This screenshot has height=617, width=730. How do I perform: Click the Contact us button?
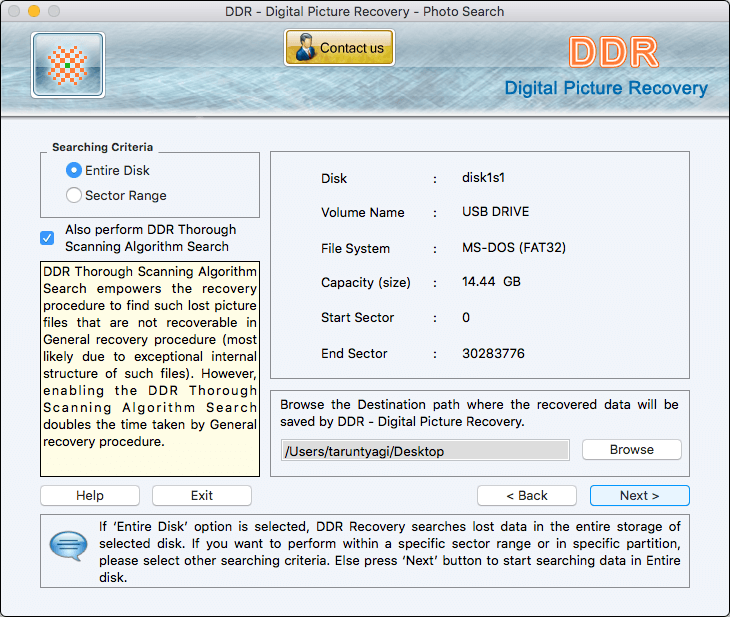(x=339, y=47)
